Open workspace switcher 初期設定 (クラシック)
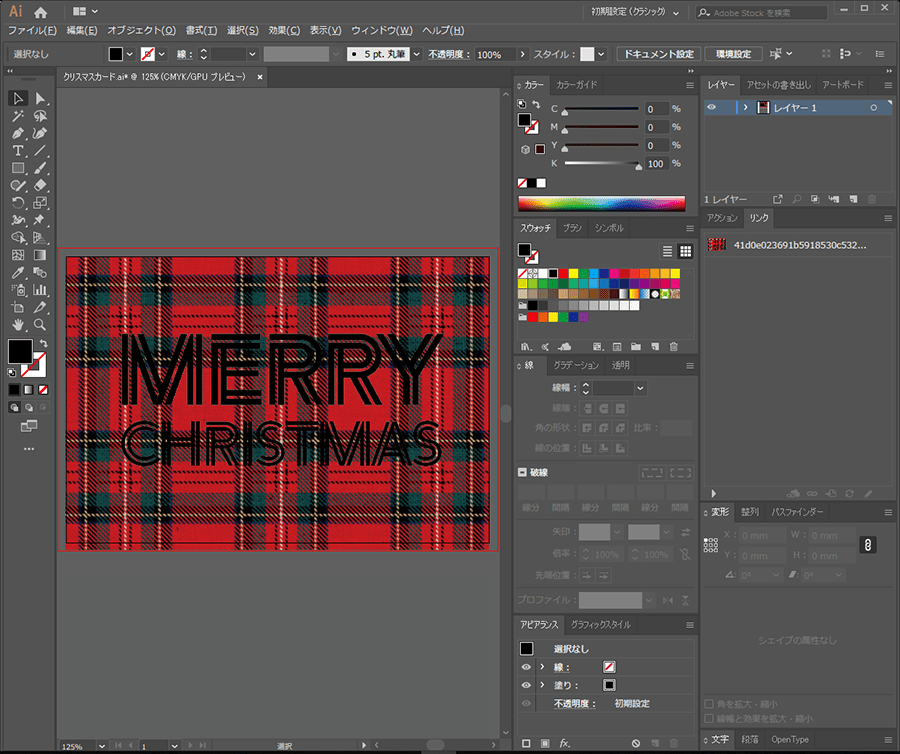The image size is (900, 754). point(635,12)
